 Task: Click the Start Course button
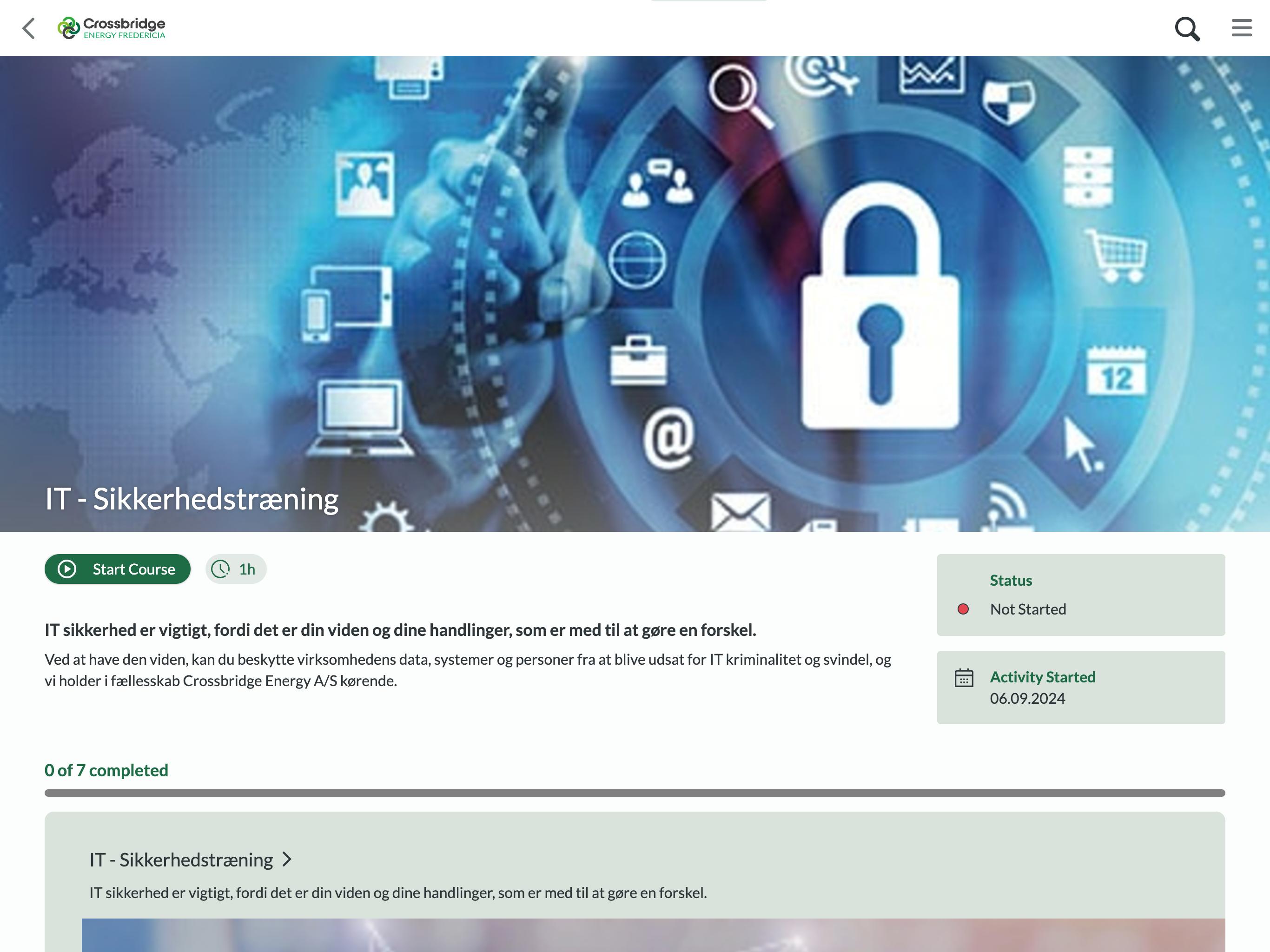point(118,569)
